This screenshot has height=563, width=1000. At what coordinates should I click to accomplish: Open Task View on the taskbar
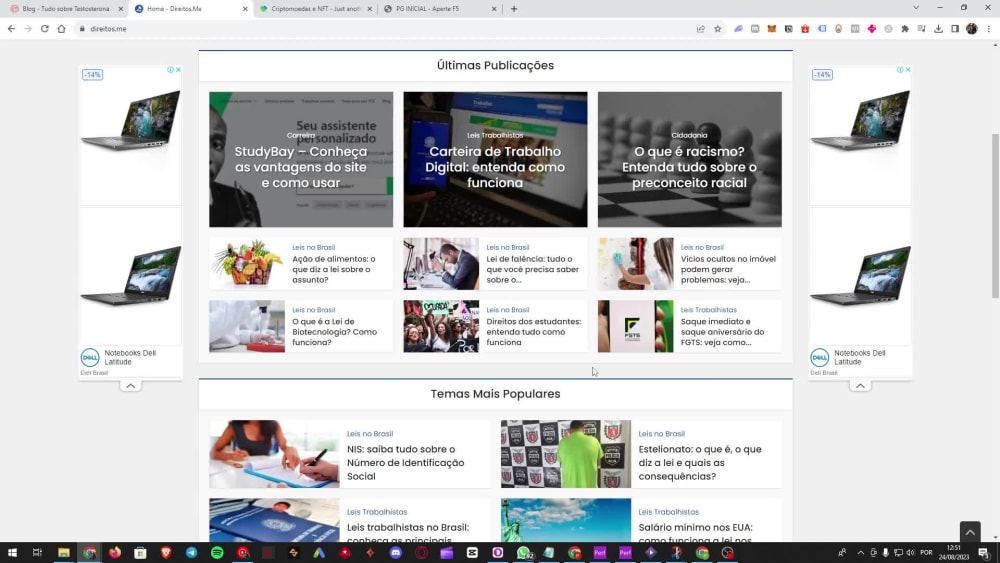tap(37, 553)
